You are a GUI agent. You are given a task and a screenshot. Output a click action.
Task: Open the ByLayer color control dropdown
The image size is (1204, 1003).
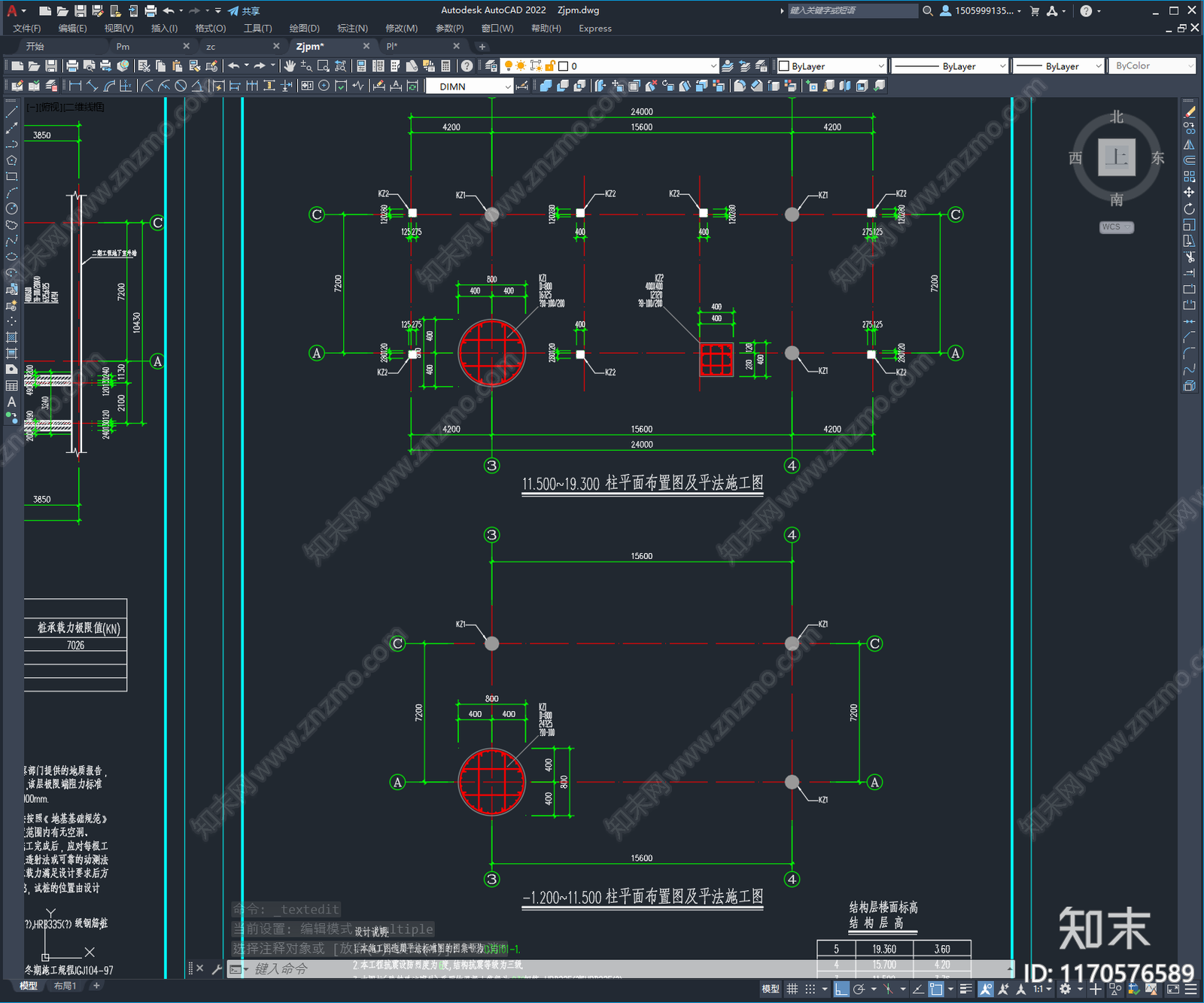click(x=832, y=66)
